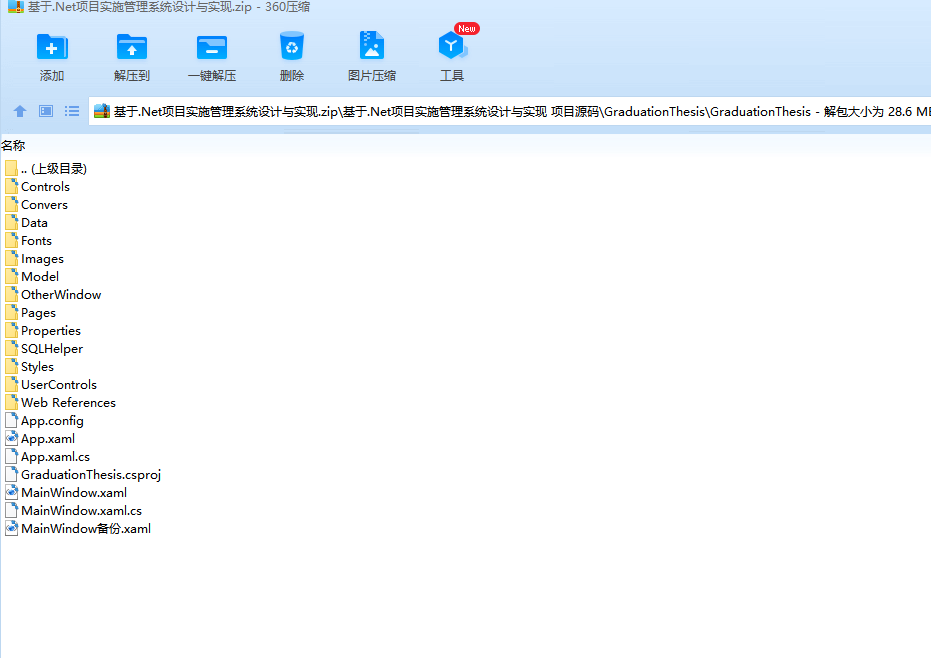The width and height of the screenshot is (931, 658).
Task: Click the XAML file icon beside App.xaml
Action: pyautogui.click(x=11, y=438)
